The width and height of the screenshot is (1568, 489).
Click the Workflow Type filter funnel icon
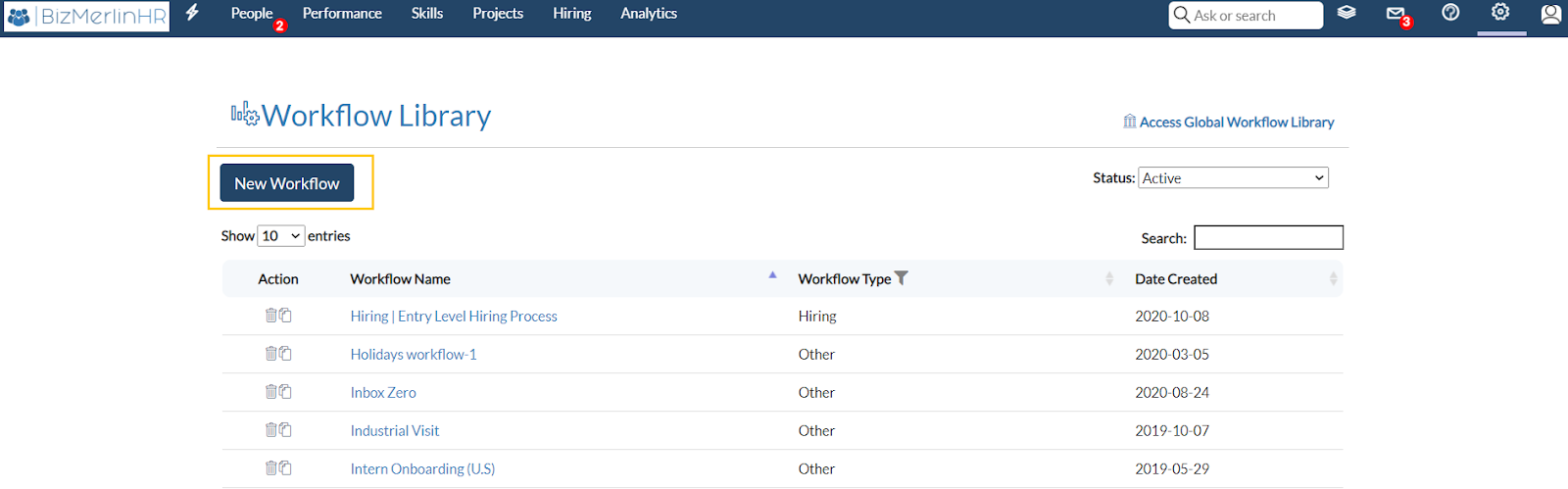(902, 278)
